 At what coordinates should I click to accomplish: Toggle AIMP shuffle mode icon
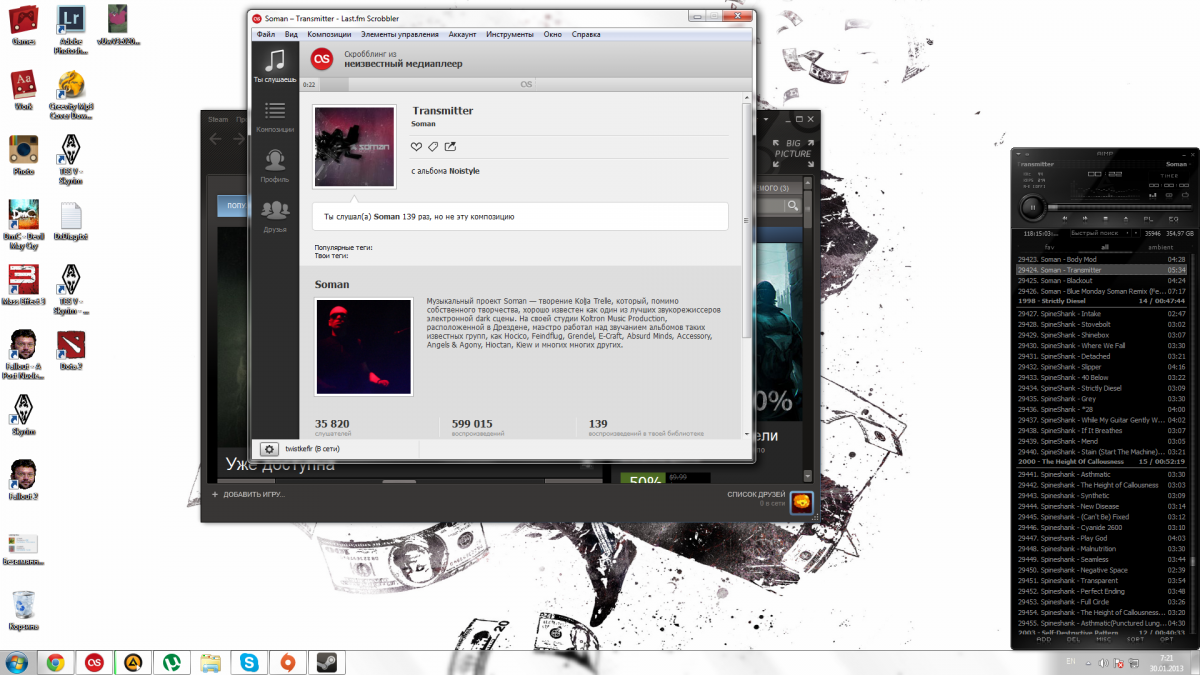pyautogui.click(x=1169, y=195)
